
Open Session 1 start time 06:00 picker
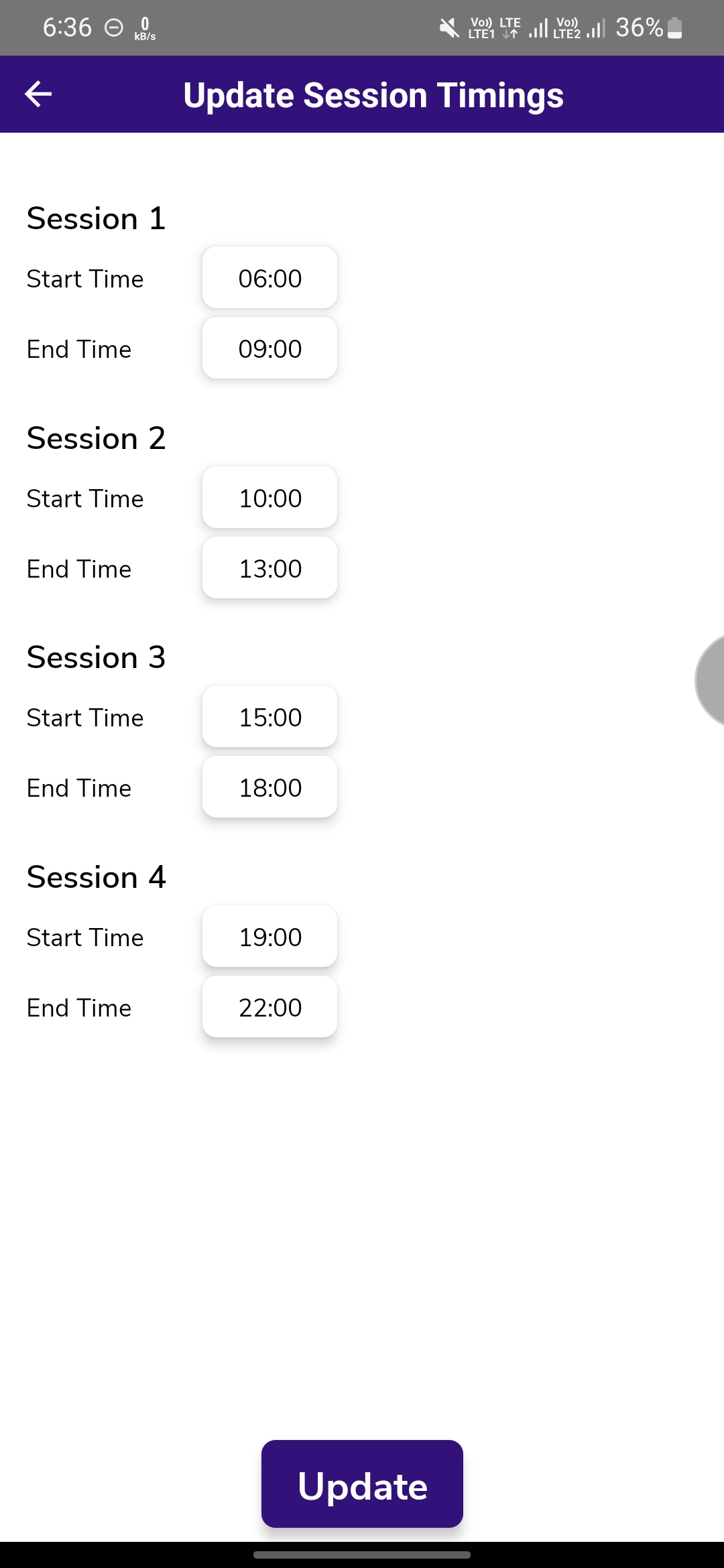[269, 278]
